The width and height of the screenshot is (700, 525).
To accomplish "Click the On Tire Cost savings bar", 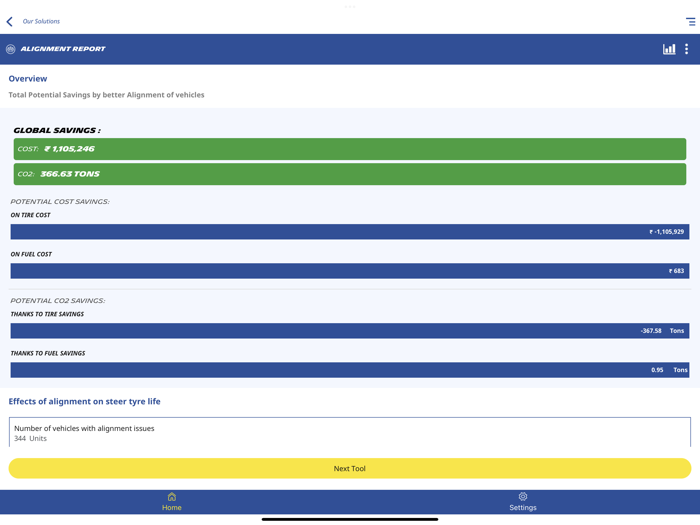I will (x=350, y=232).
